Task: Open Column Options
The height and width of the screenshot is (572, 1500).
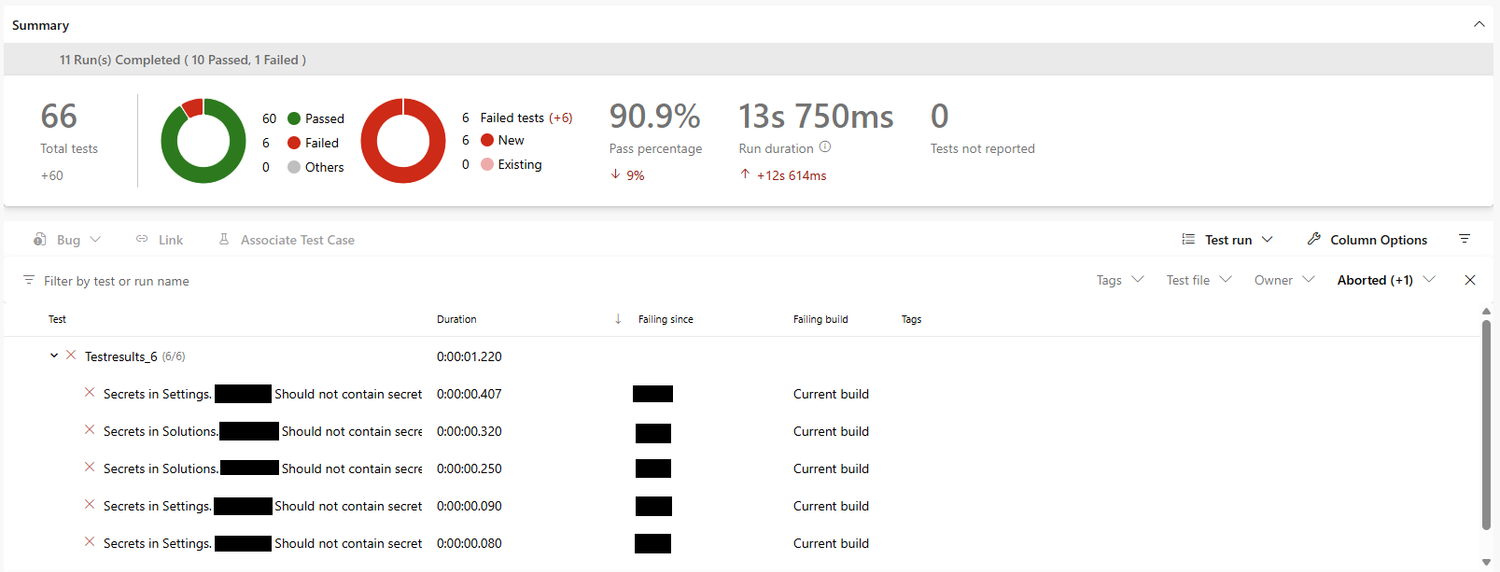Action: click(1367, 240)
